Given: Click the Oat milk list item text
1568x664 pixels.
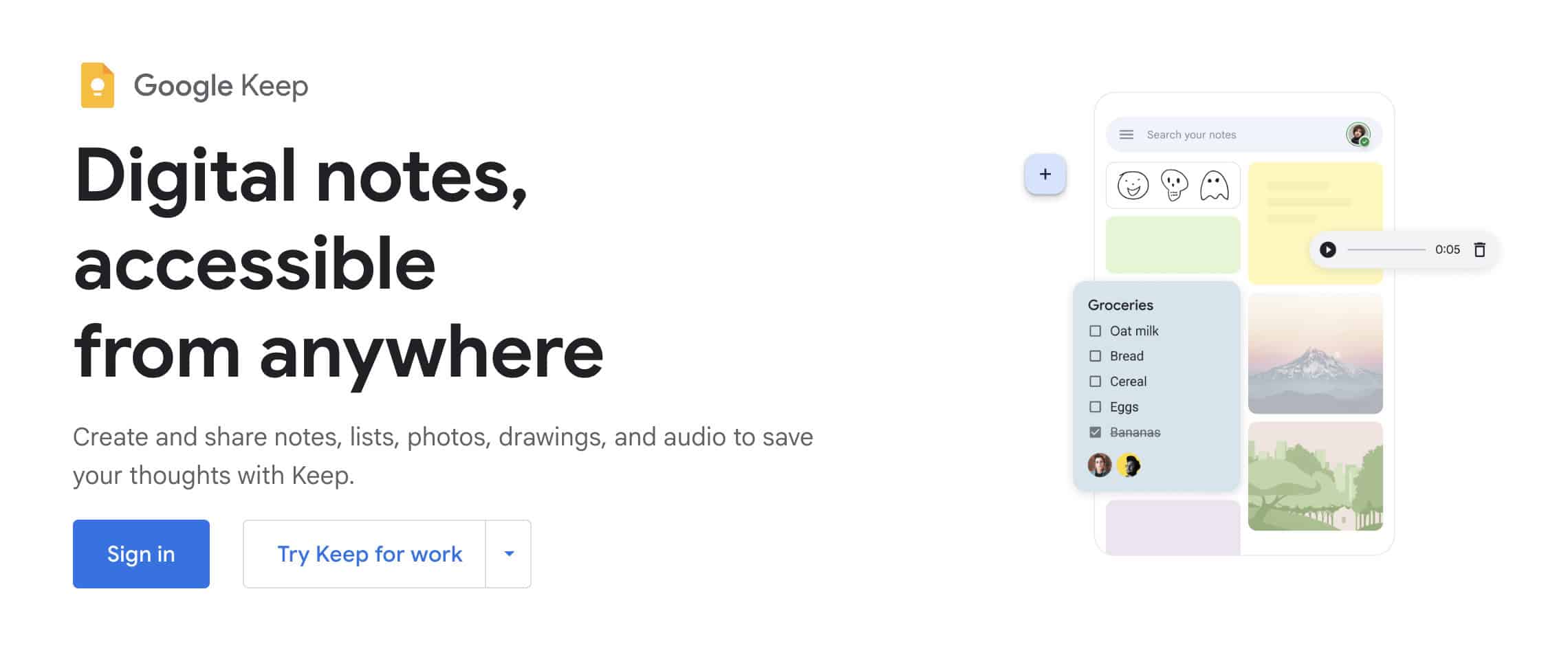Looking at the screenshot, I should click(1134, 331).
